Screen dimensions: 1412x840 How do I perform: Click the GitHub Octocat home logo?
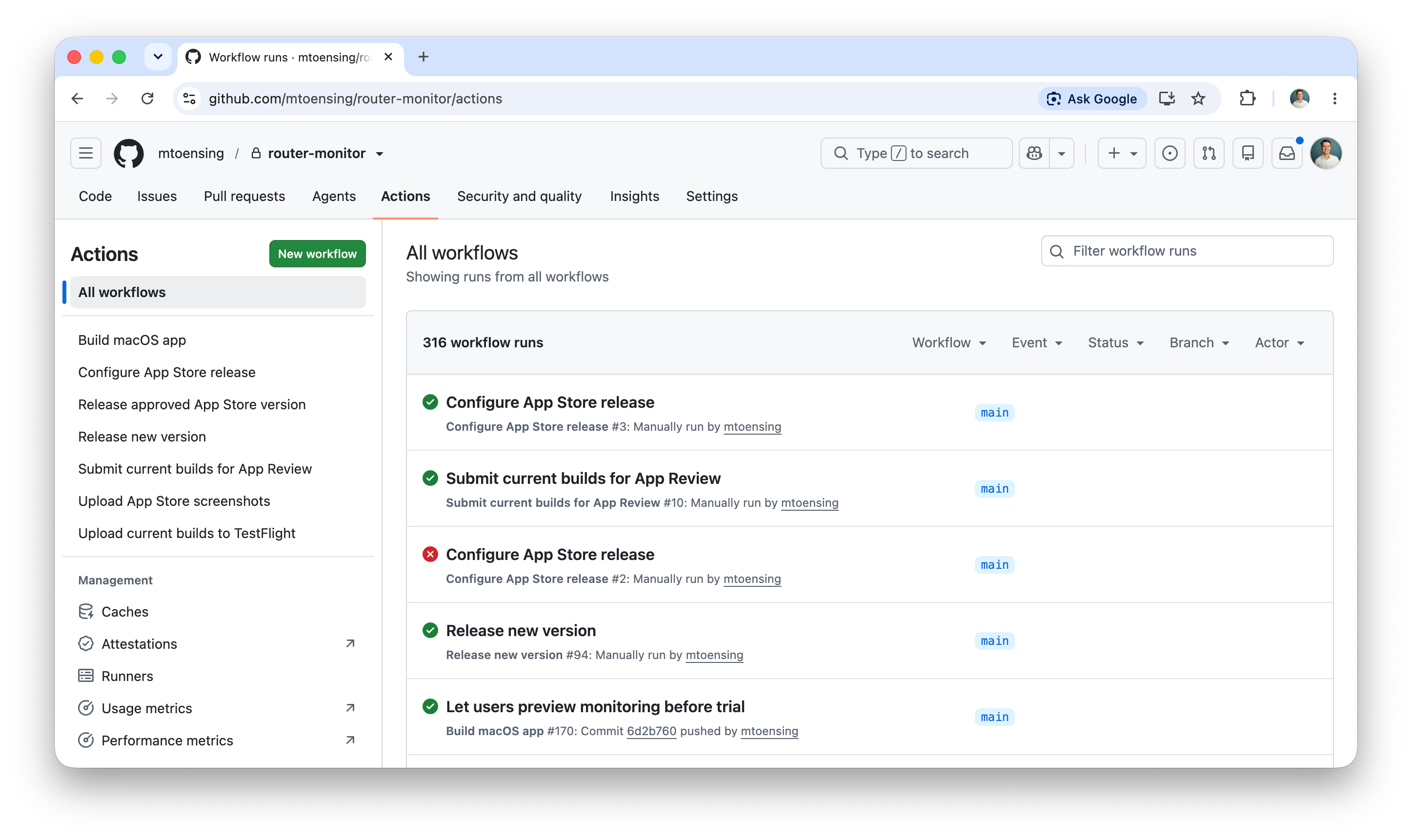[128, 153]
